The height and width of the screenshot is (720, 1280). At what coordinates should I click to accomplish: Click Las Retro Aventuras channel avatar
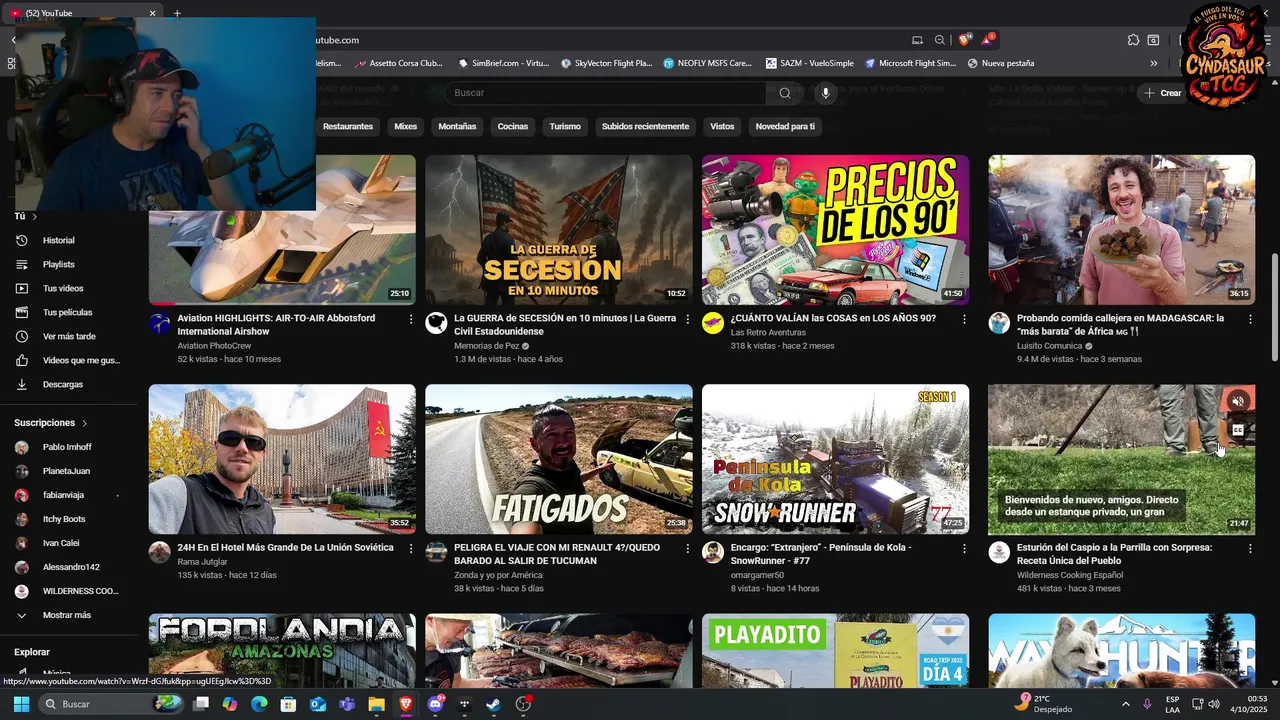click(x=713, y=323)
